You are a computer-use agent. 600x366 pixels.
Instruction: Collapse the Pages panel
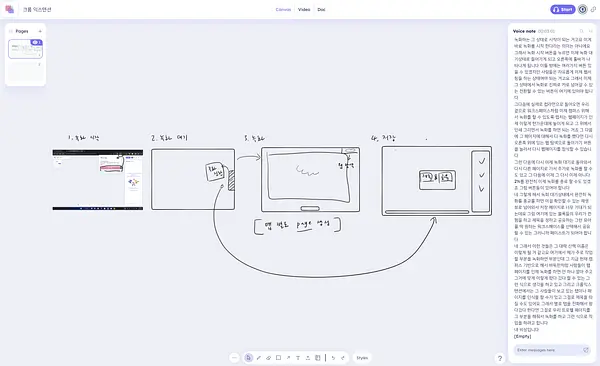point(11,31)
